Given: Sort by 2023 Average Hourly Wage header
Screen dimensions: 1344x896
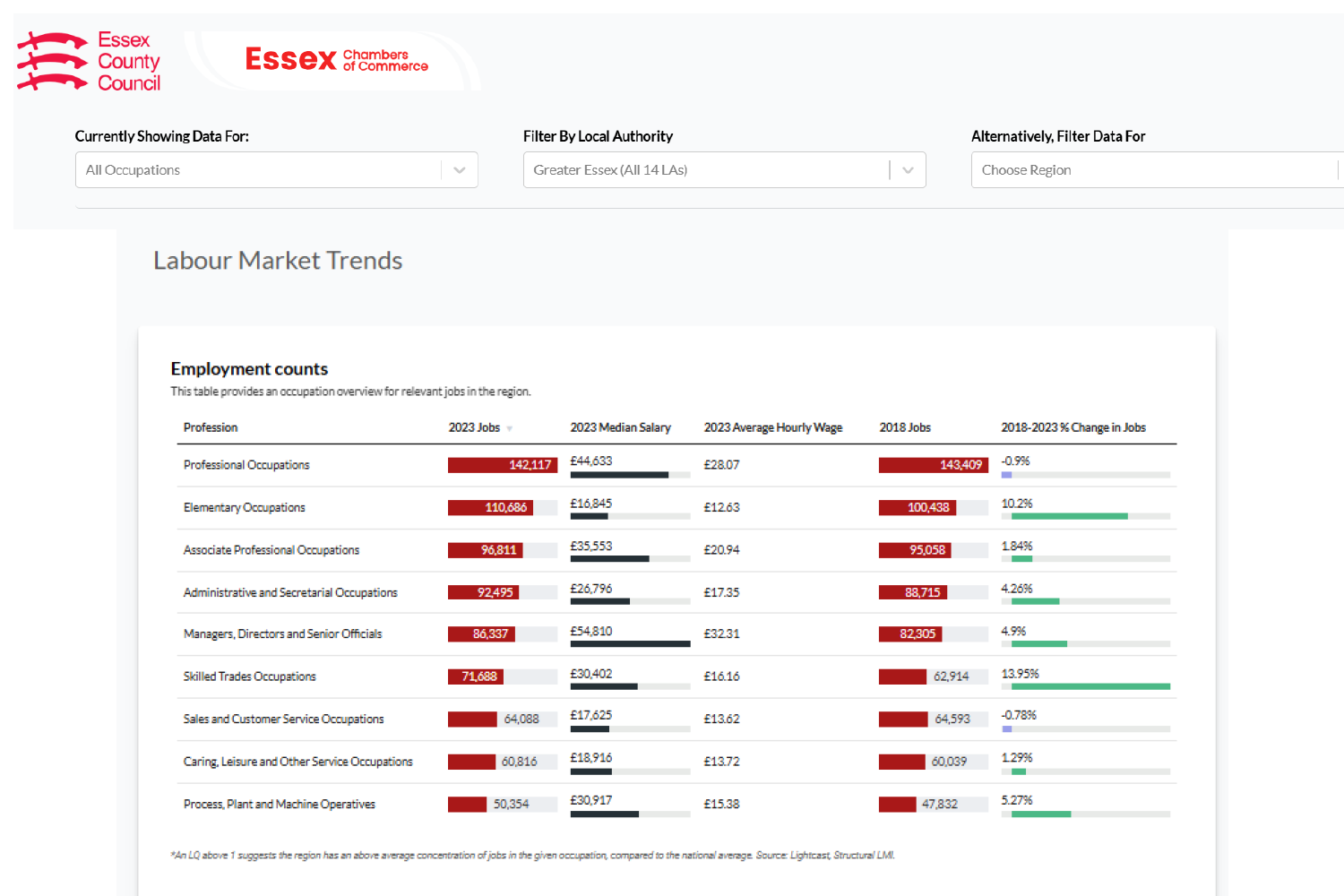Looking at the screenshot, I should [x=772, y=428].
